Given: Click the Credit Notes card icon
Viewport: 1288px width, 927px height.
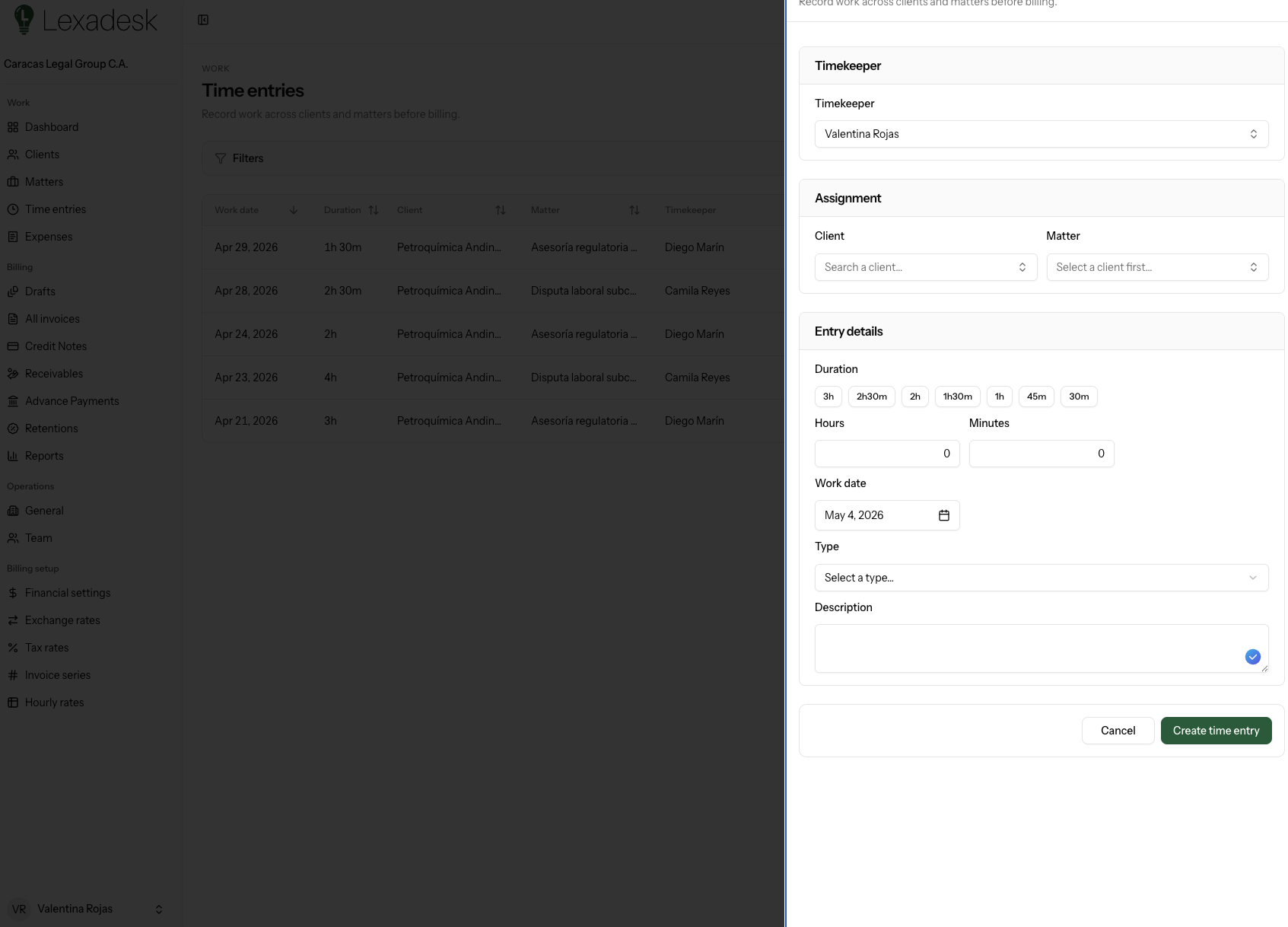Looking at the screenshot, I should 13,346.
